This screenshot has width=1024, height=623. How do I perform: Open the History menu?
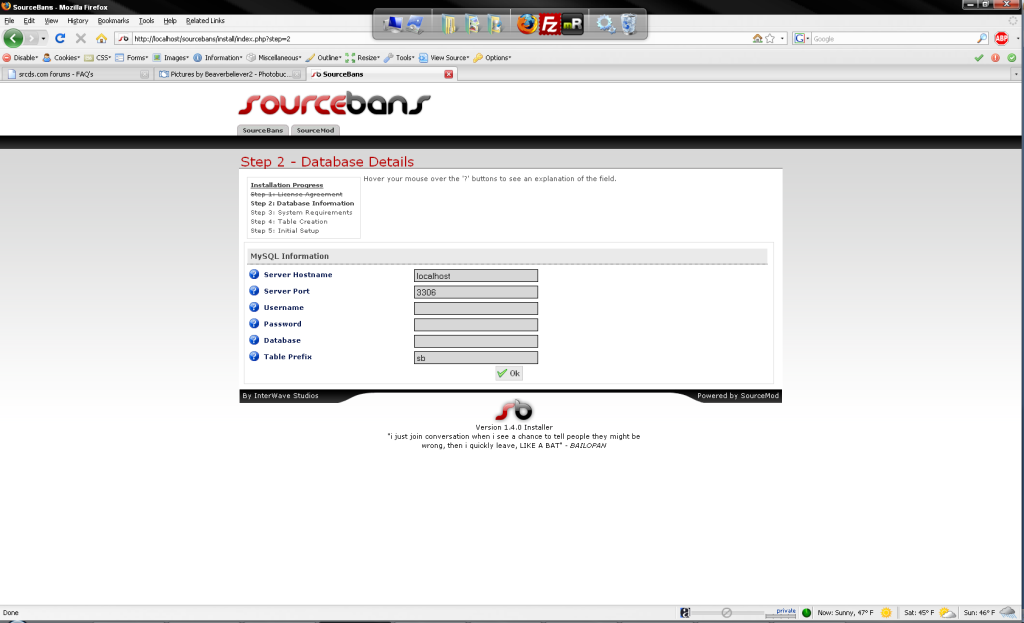78,20
